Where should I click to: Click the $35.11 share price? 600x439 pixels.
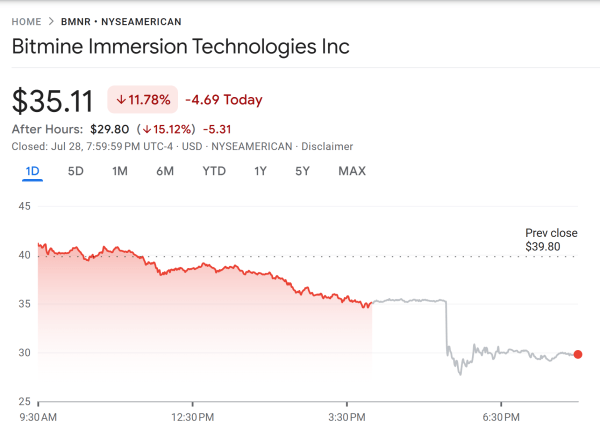(x=53, y=101)
